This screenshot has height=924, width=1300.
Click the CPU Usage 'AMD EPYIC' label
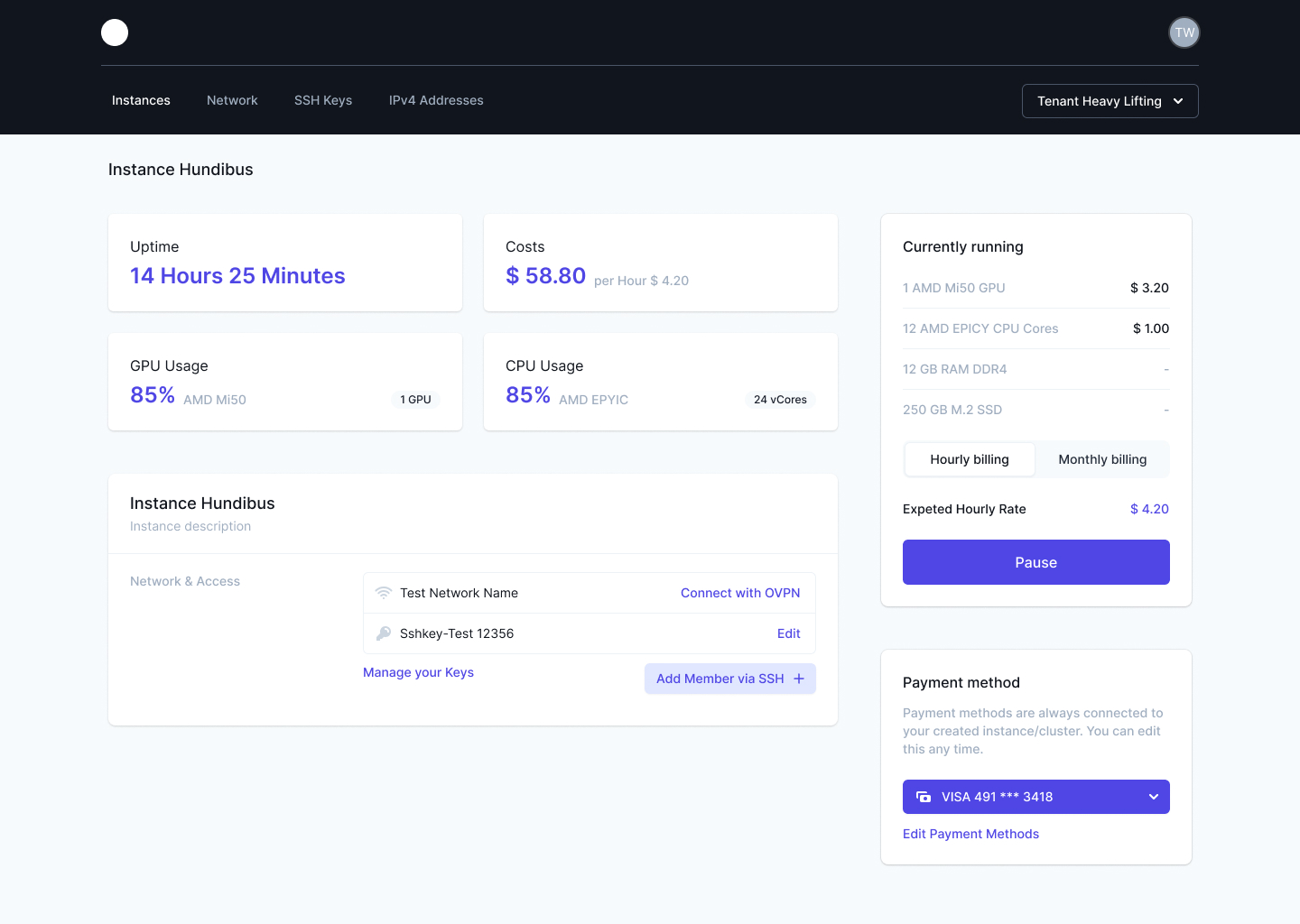(x=593, y=400)
